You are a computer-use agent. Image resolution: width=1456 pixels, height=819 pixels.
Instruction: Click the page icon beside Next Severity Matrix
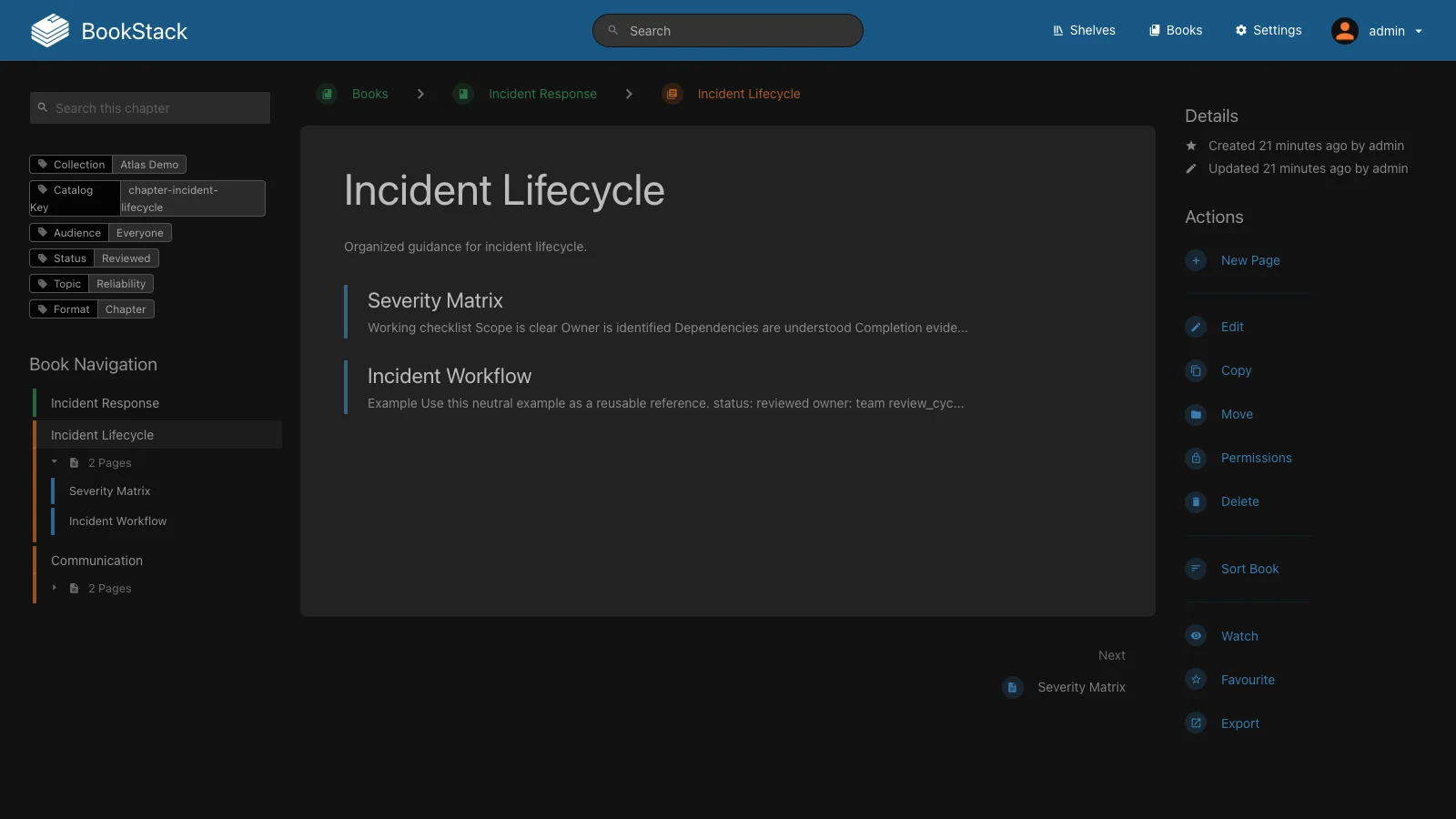coord(1012,687)
